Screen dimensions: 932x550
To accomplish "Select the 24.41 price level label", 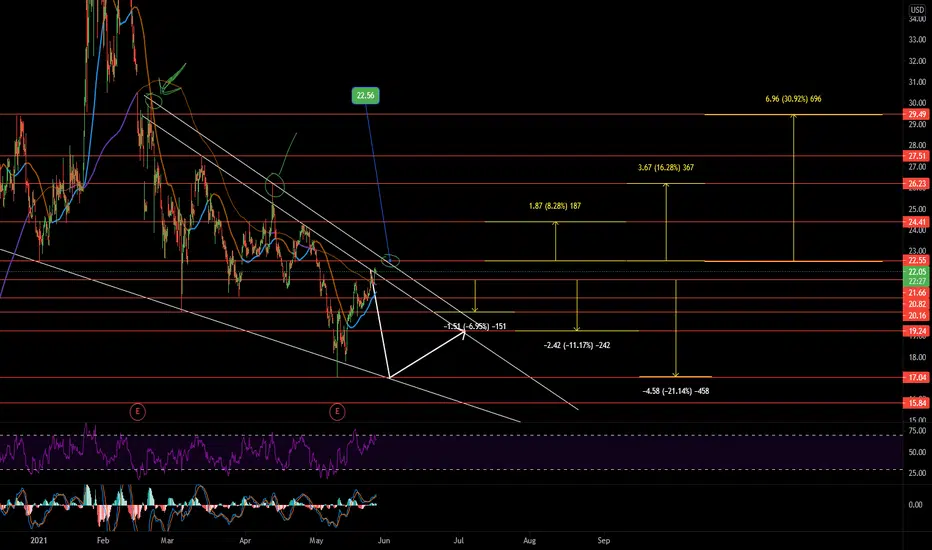I will click(x=916, y=222).
